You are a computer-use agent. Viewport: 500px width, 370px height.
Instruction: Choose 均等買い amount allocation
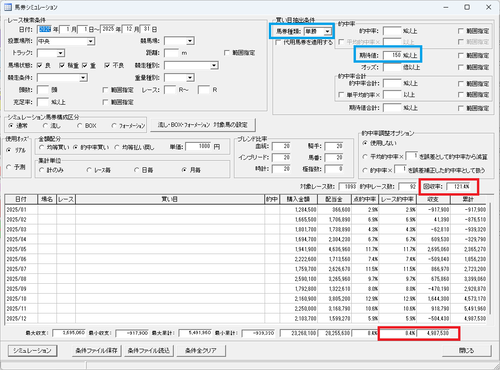(42, 147)
